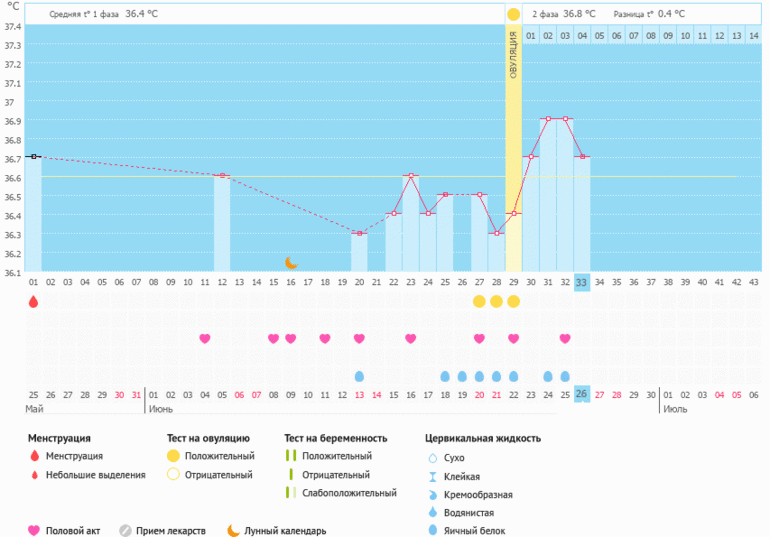Select the Положительный ovulation test legend circle
770x537 pixels.
pos(173,456)
